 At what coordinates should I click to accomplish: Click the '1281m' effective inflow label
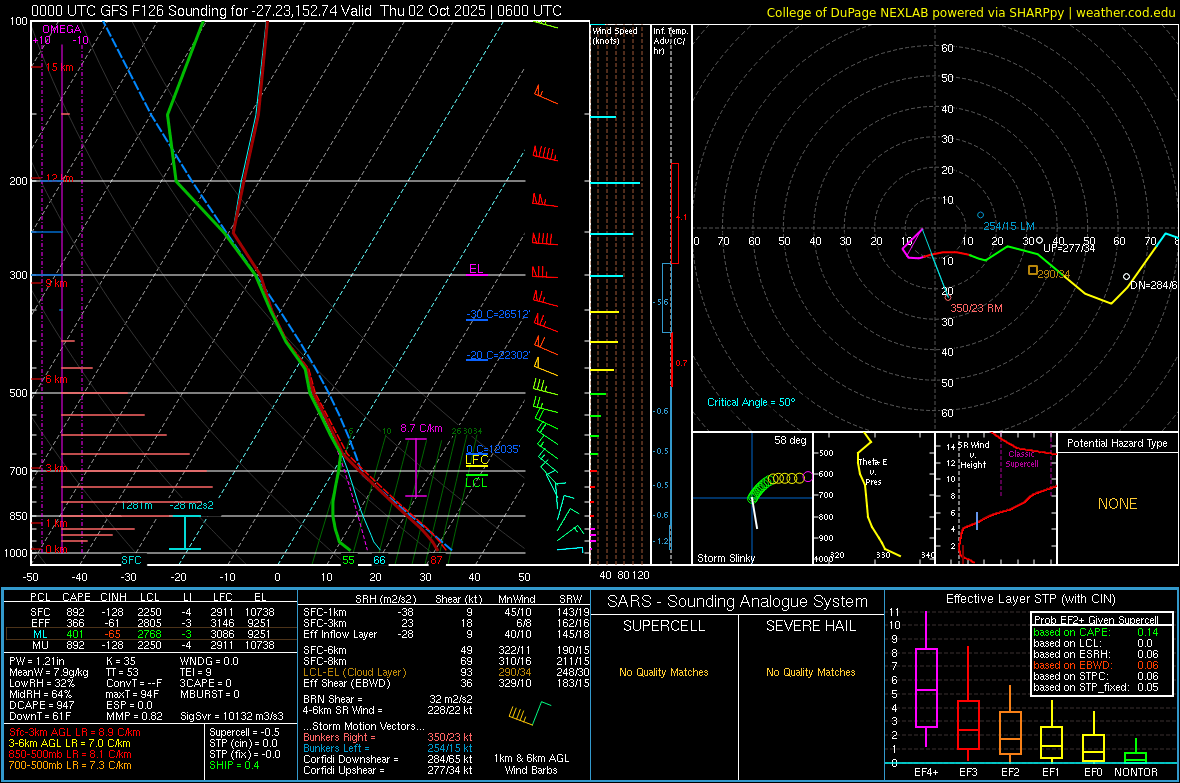136,505
